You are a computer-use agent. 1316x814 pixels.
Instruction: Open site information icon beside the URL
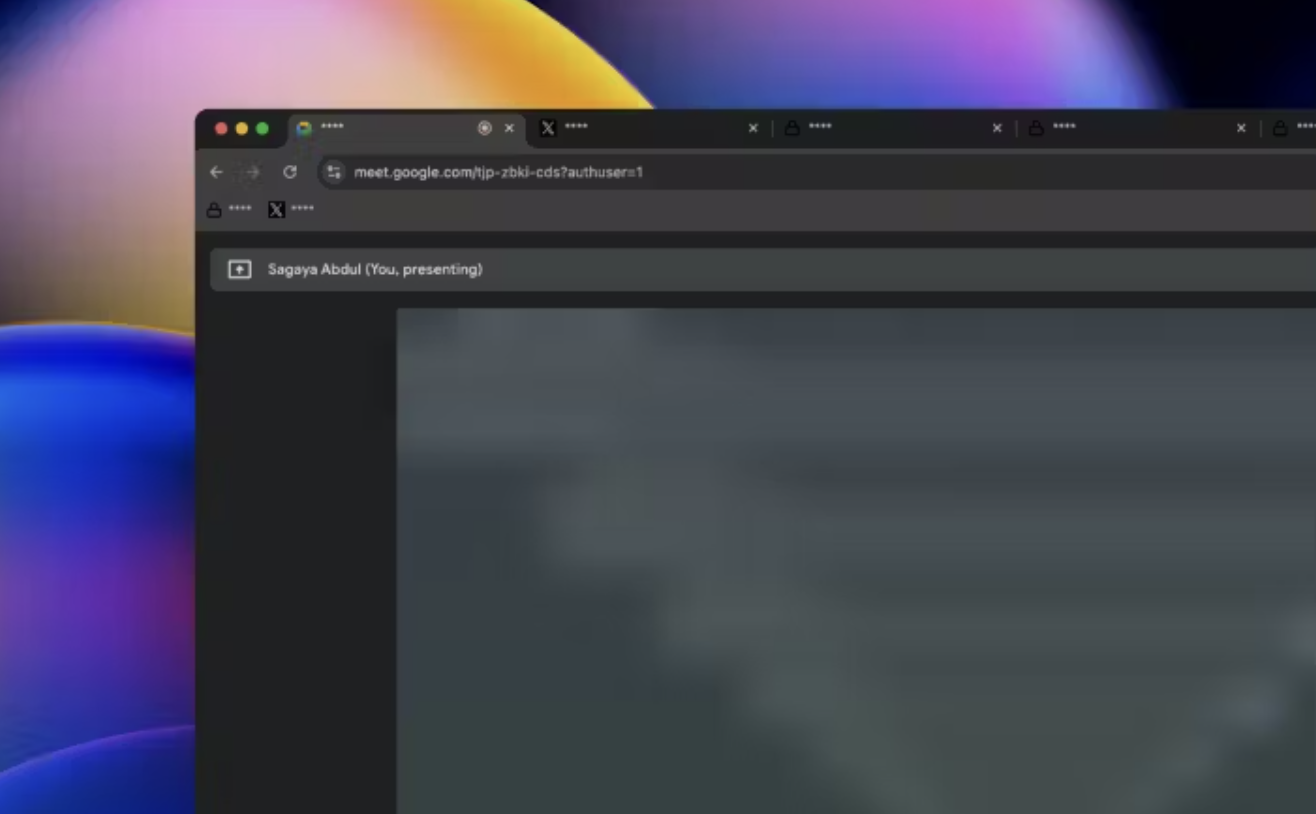tap(334, 172)
